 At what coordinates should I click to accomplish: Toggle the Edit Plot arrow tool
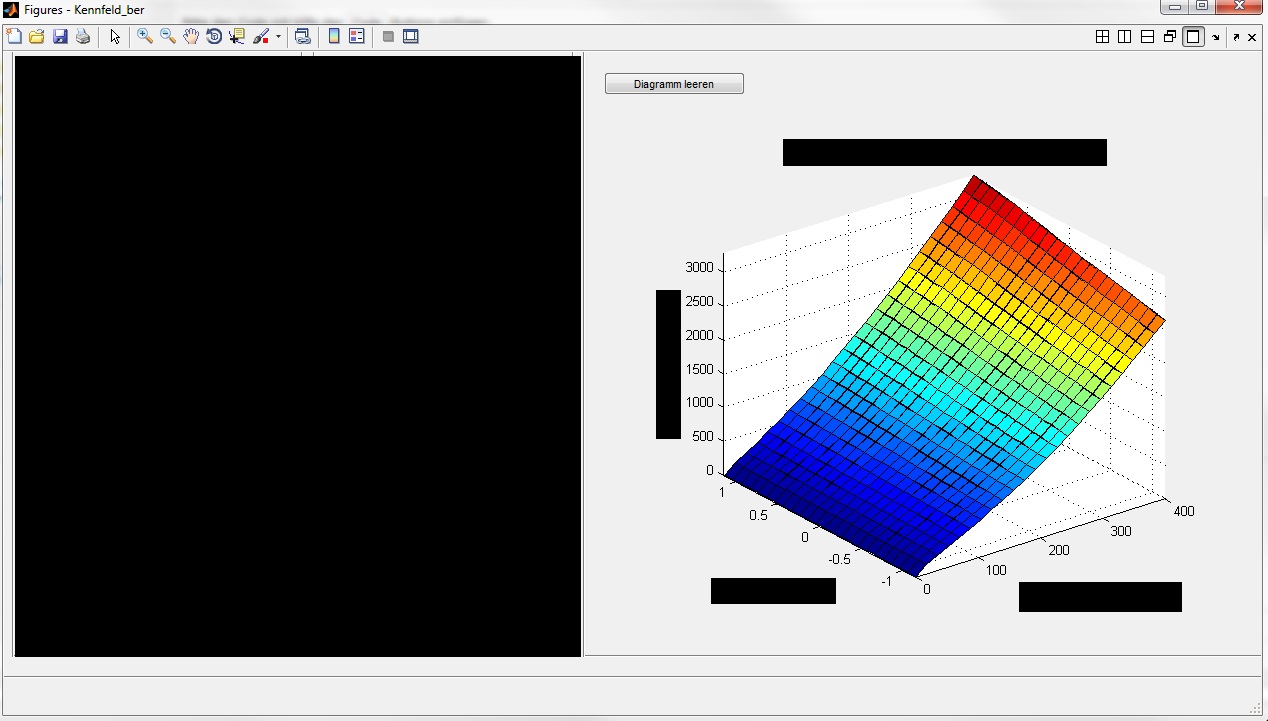click(x=115, y=37)
